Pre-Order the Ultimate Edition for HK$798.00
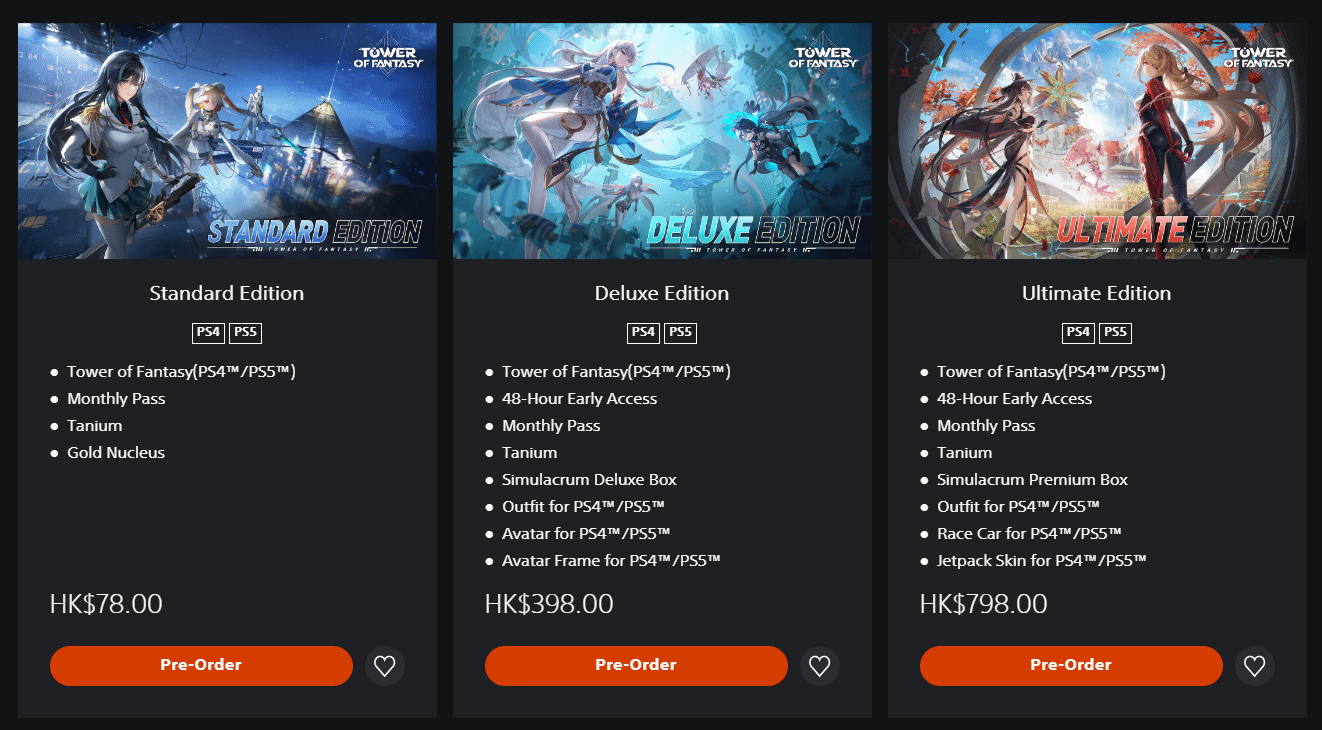Screen dimensions: 1322x730 point(1071,665)
